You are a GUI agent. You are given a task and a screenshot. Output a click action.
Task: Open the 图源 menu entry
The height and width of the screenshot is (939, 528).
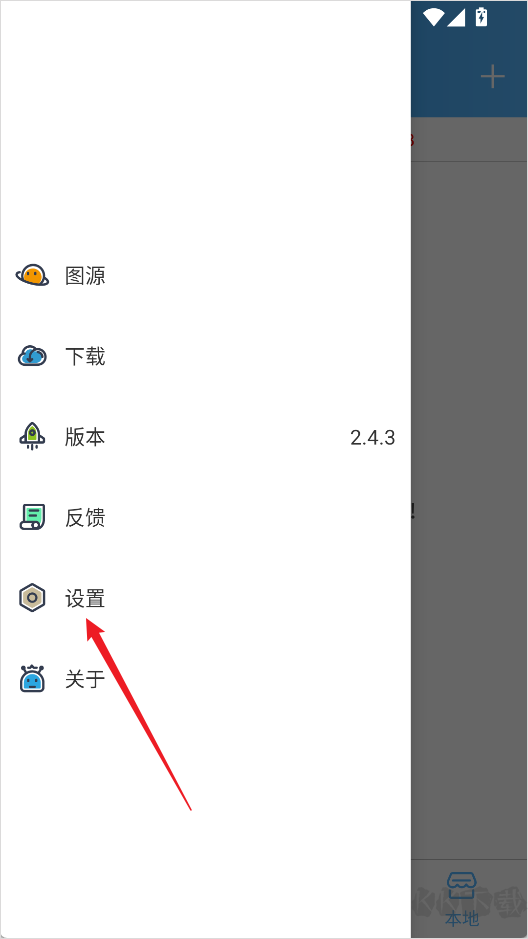pyautogui.click(x=205, y=275)
